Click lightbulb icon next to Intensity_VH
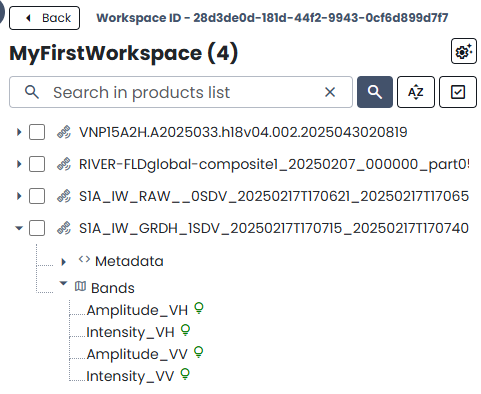Screen dimensions: 481x394 [185, 330]
